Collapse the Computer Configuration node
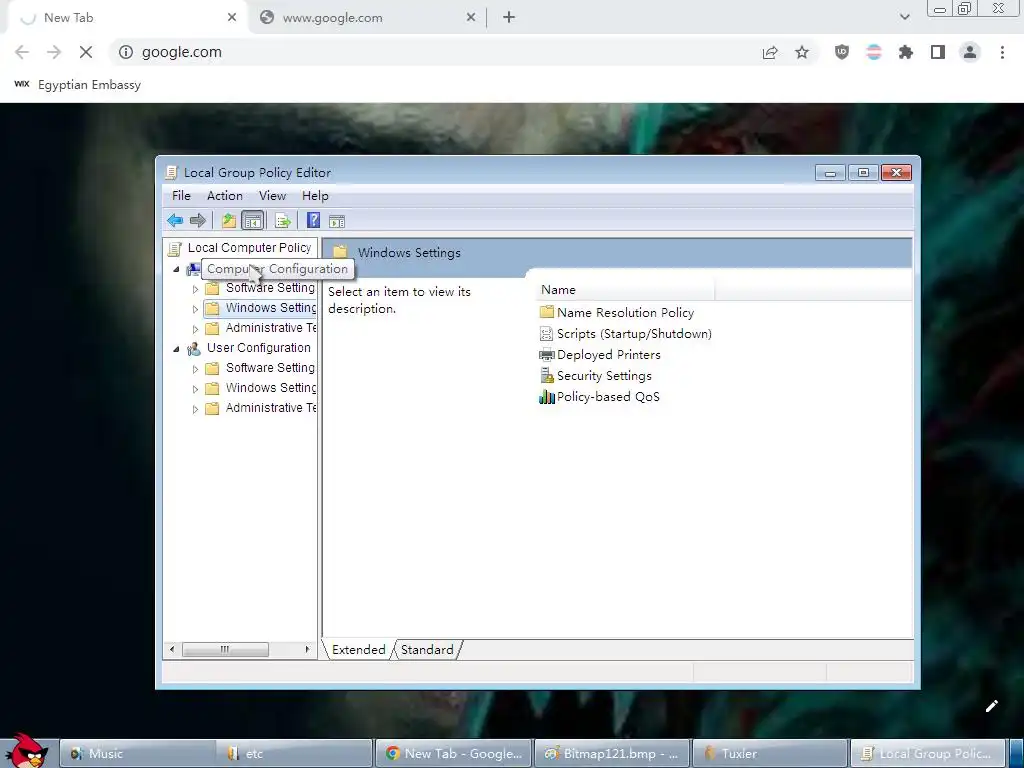This screenshot has height=768, width=1024. (176, 269)
